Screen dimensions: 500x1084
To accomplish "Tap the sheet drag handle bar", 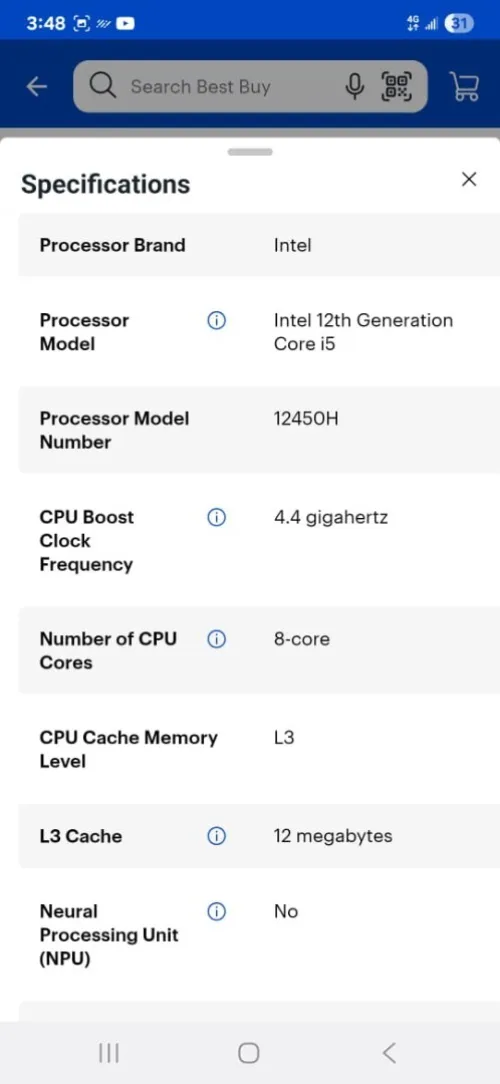I will (250, 152).
